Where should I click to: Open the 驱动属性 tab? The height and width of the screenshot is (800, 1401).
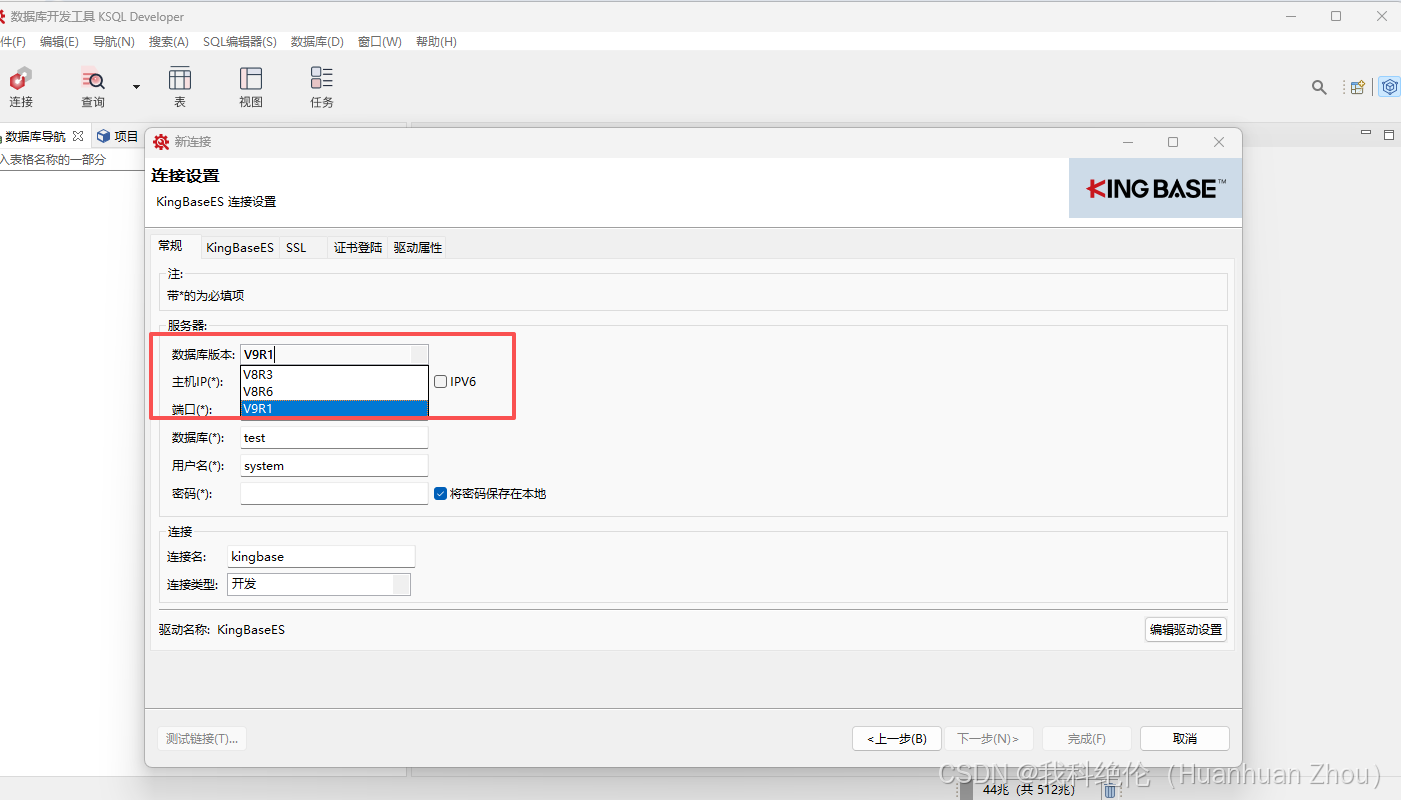(418, 248)
